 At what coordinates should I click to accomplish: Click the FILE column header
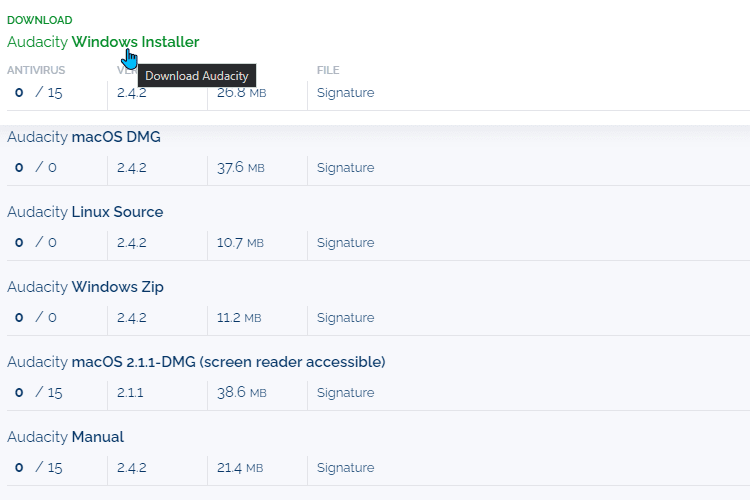328,70
